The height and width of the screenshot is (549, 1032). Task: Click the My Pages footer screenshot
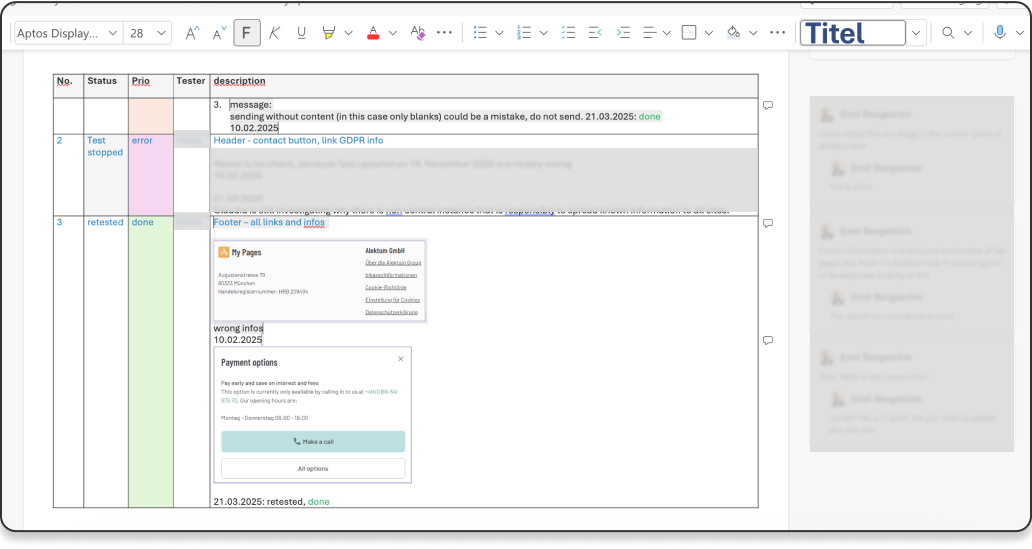coord(319,281)
